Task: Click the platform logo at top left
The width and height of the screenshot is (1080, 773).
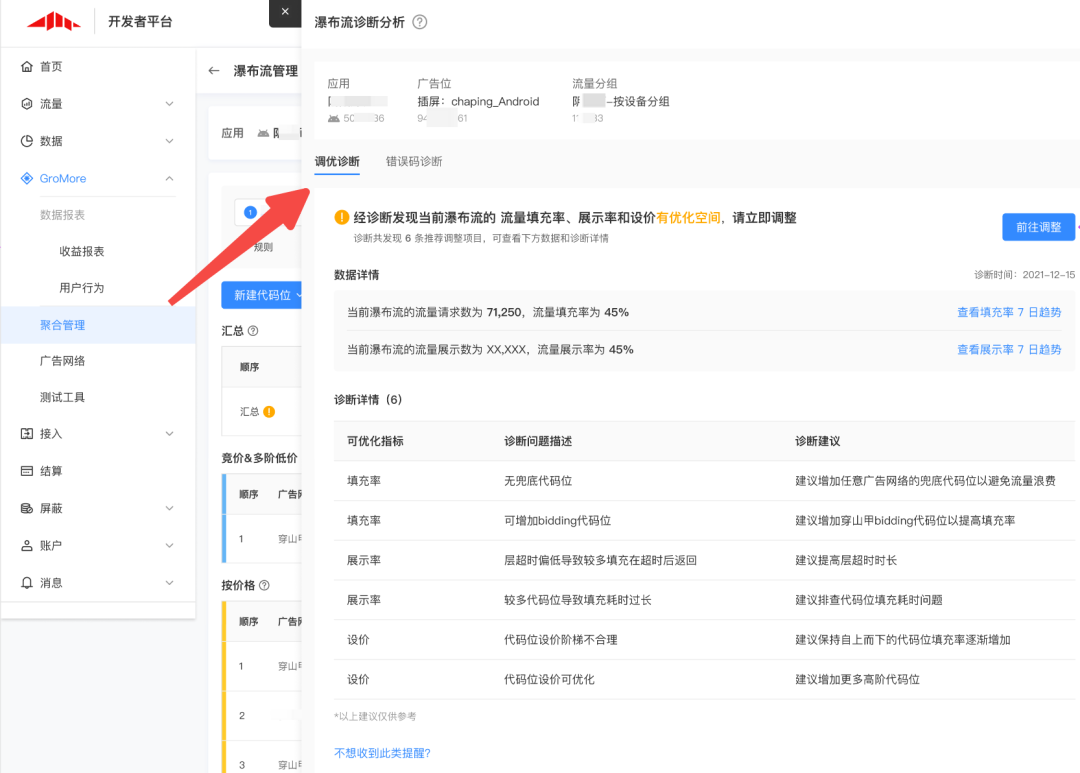Action: 53,22
